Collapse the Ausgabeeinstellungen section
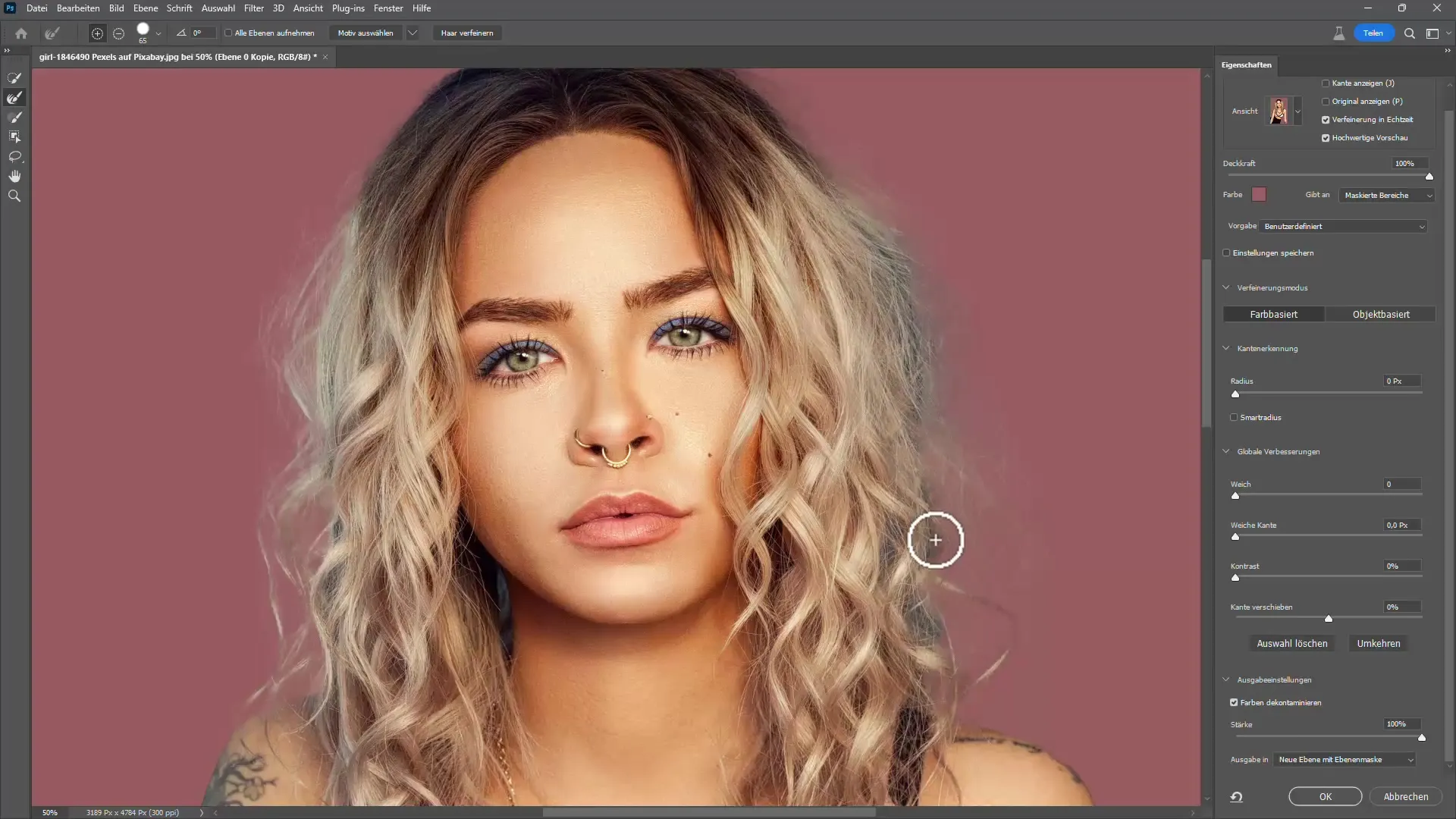The height and width of the screenshot is (819, 1456). pos(1226,679)
